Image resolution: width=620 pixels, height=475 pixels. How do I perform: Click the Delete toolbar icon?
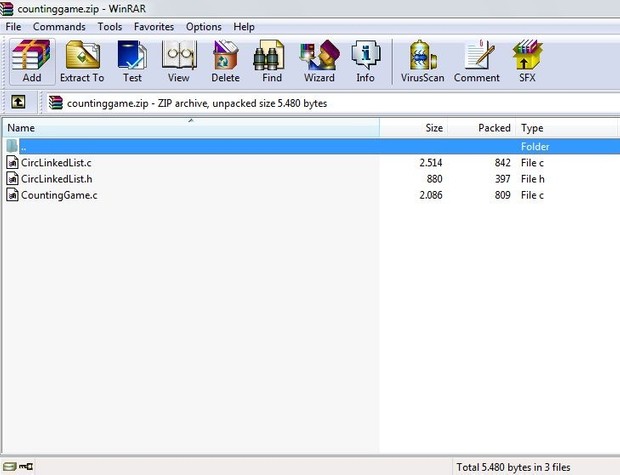[x=225, y=61]
